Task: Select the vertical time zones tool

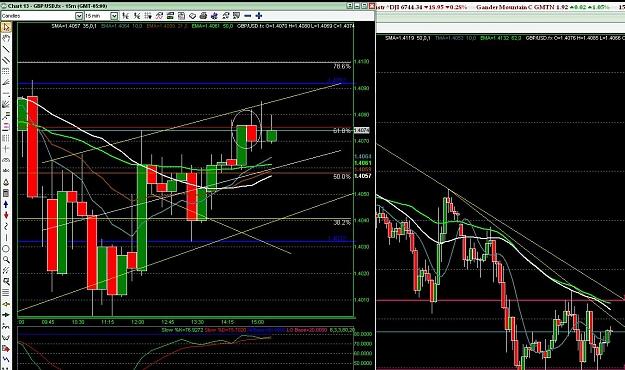Action: (6, 138)
